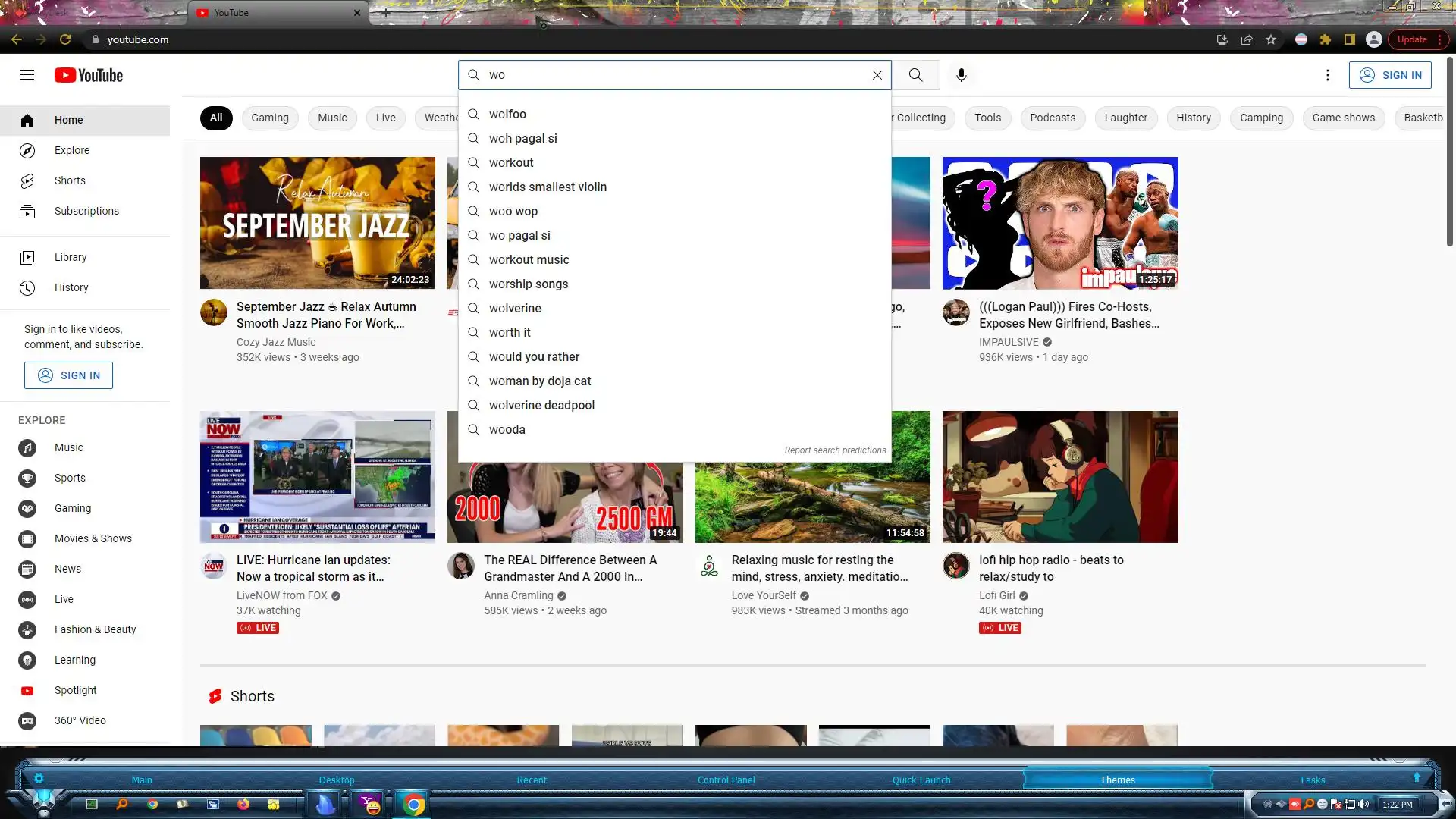Image resolution: width=1456 pixels, height=819 pixels.
Task: Bookmark page with the star icon
Action: click(x=1271, y=39)
